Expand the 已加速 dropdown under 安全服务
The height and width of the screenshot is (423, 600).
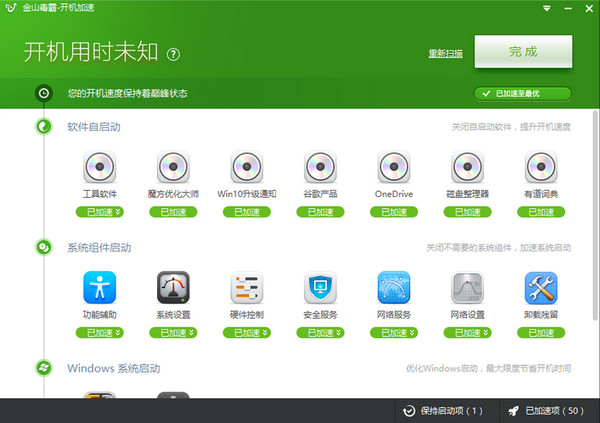pyautogui.click(x=320, y=333)
